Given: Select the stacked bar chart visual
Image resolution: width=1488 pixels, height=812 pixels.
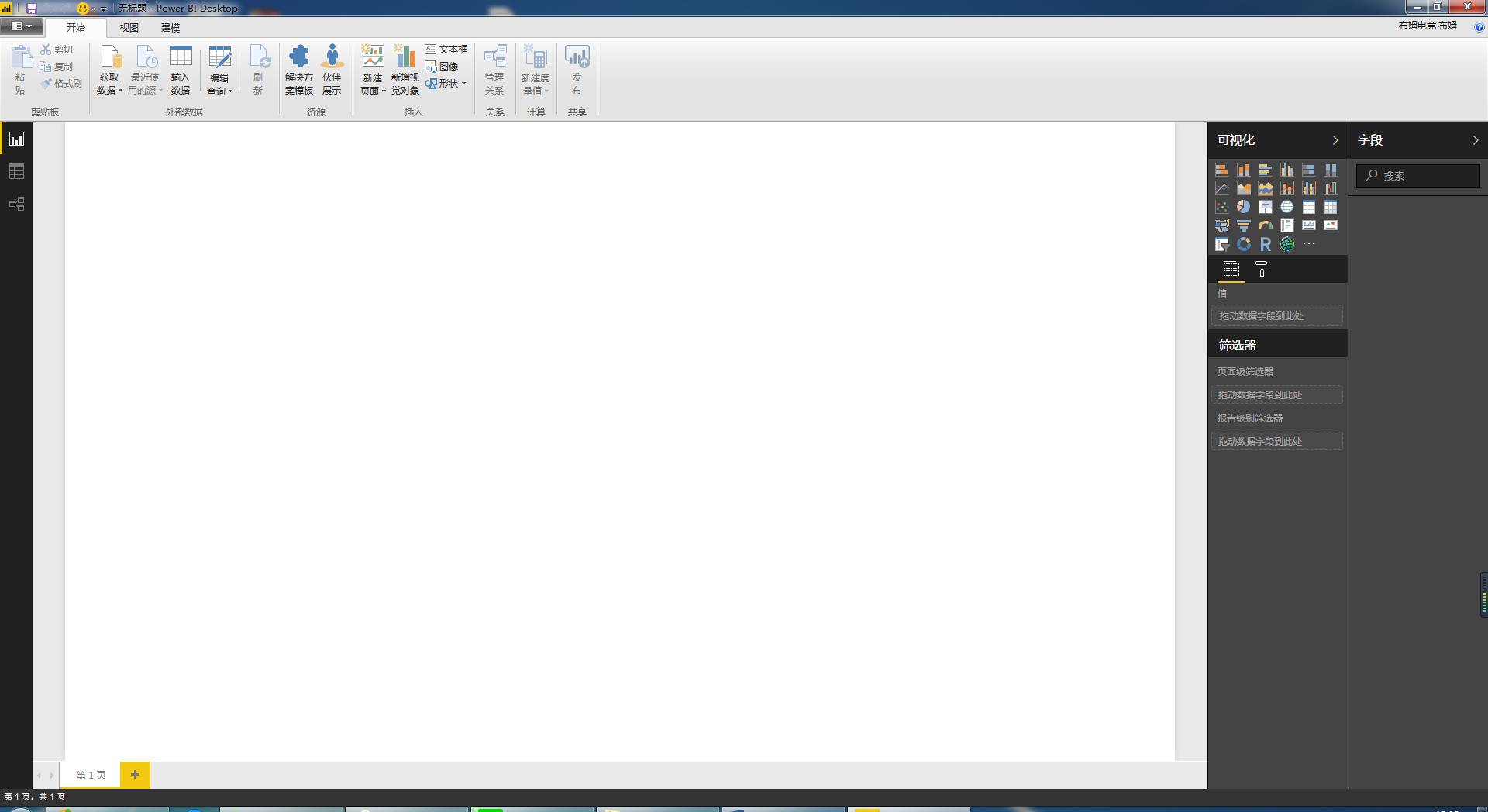Looking at the screenshot, I should click(x=1221, y=170).
